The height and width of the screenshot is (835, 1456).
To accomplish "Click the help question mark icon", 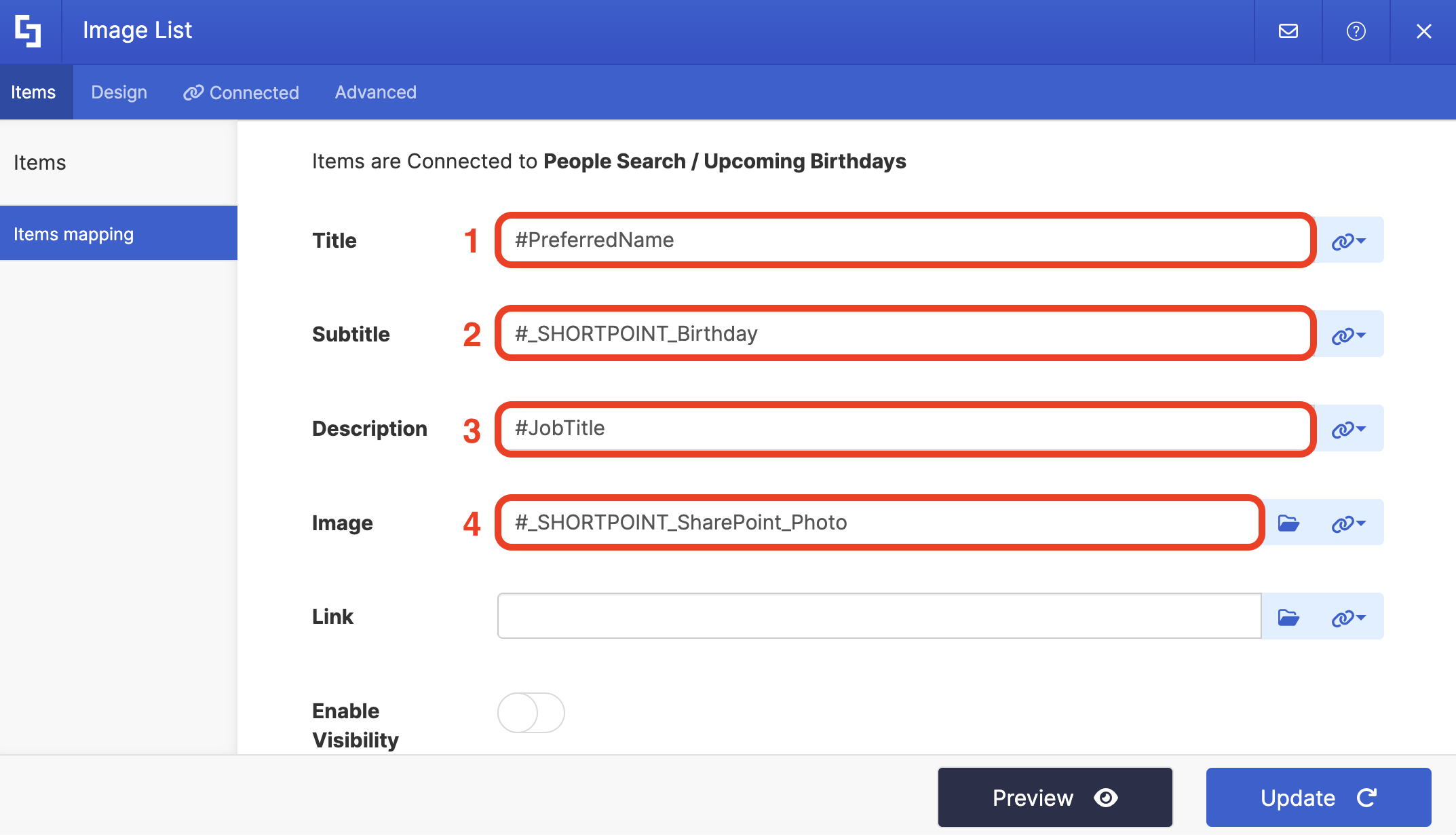I will [x=1356, y=31].
